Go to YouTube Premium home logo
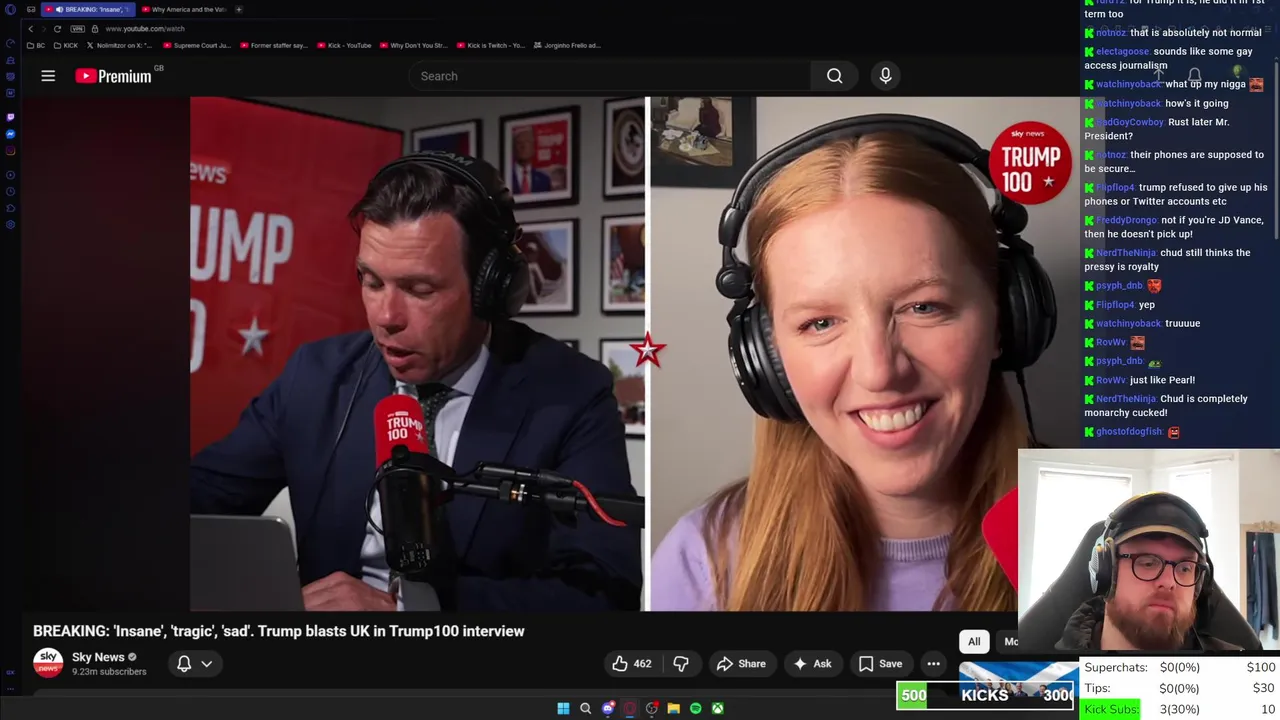Image resolution: width=1280 pixels, height=720 pixels. [113, 76]
